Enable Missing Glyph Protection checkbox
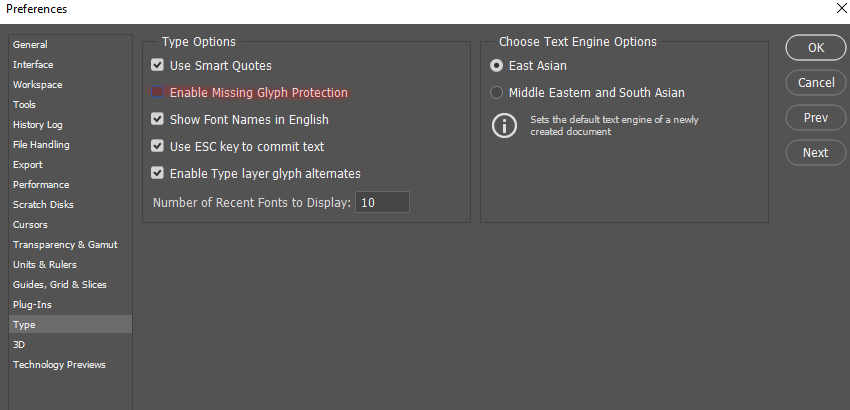 click(157, 93)
